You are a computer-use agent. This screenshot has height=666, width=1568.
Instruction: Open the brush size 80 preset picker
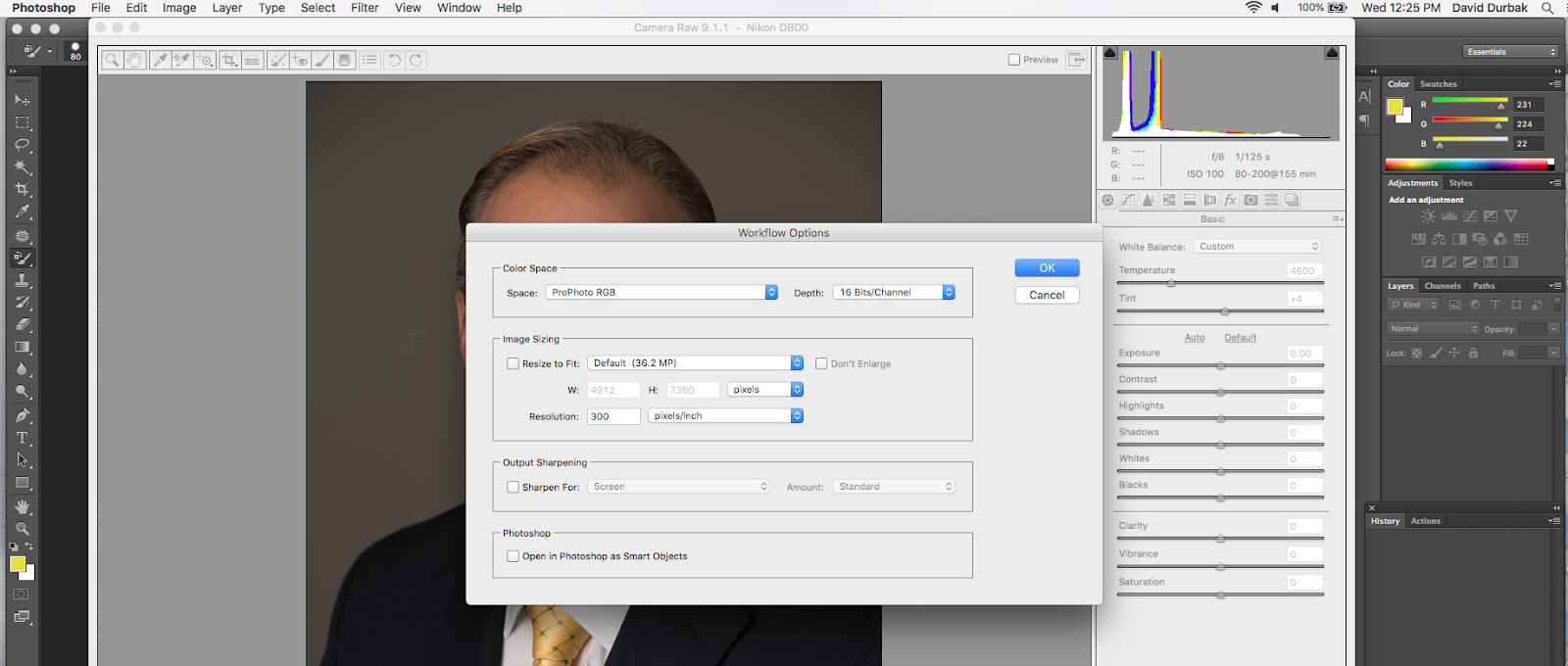(x=75, y=51)
